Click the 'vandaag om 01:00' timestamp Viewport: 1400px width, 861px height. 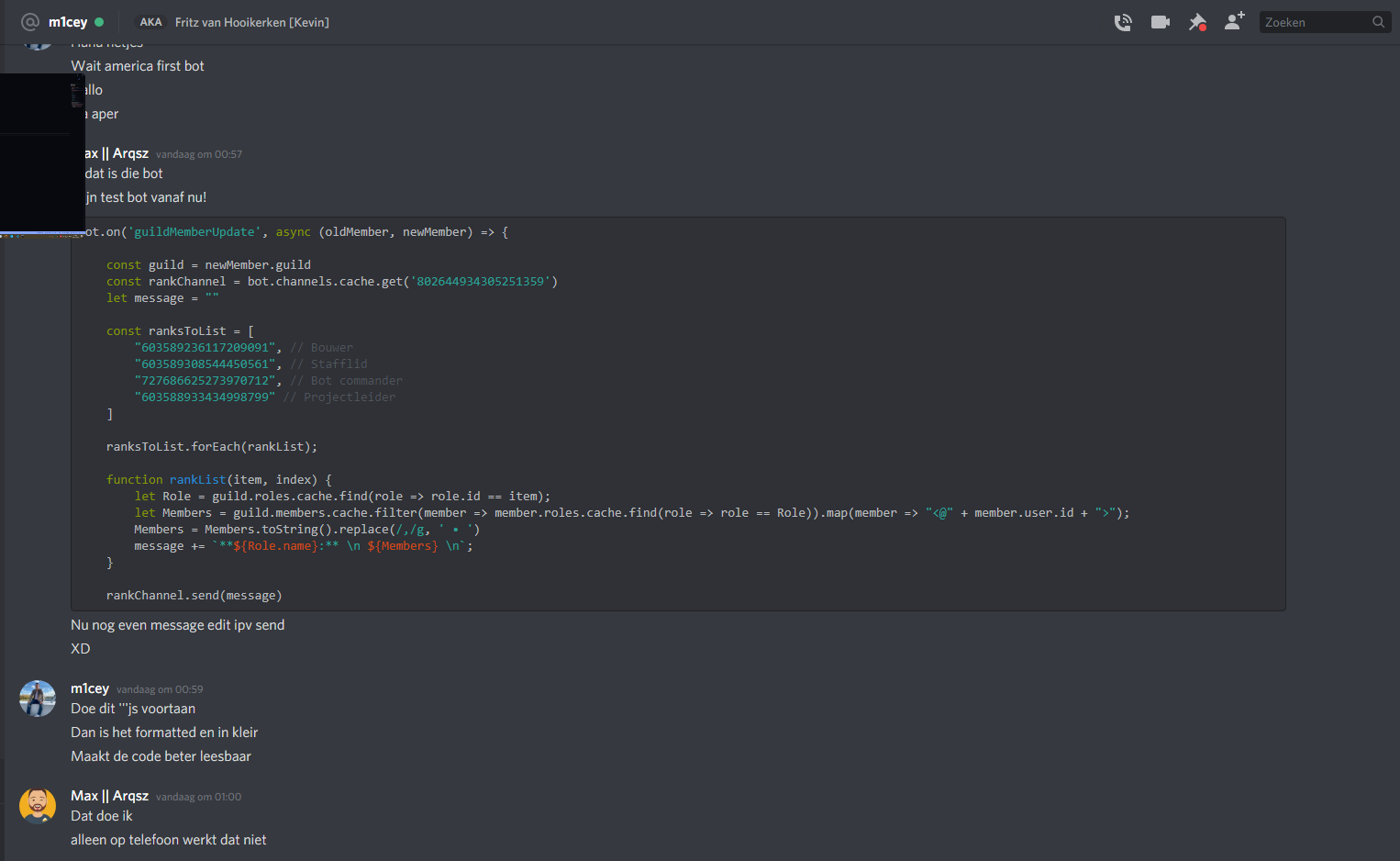[198, 797]
